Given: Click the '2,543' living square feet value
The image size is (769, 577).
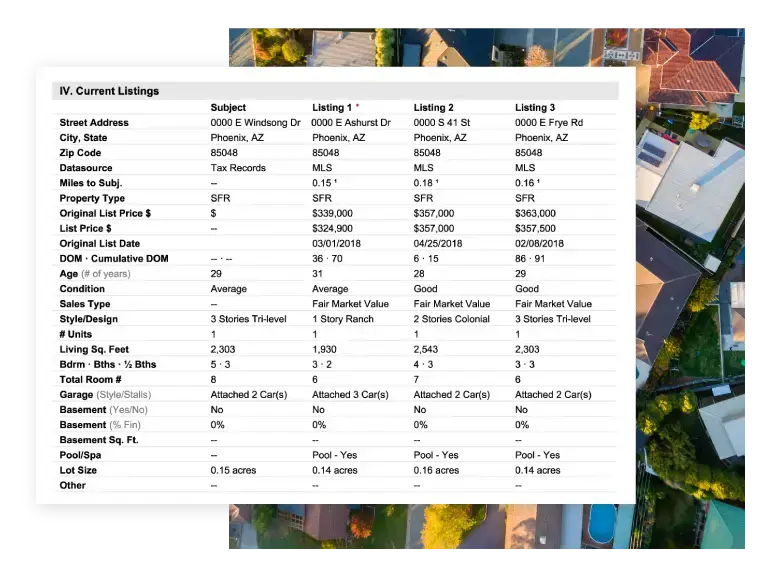Looking at the screenshot, I should tap(426, 350).
